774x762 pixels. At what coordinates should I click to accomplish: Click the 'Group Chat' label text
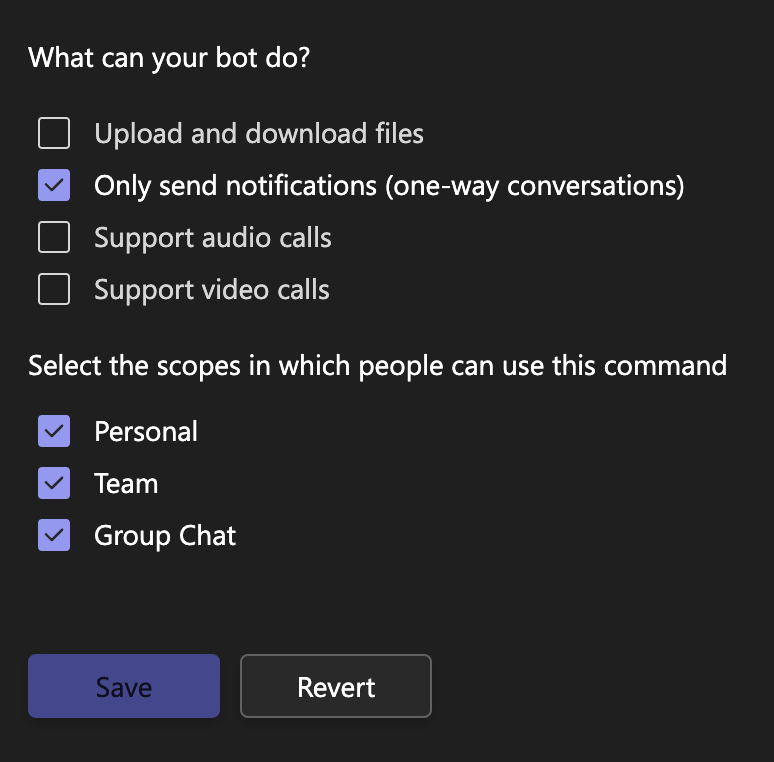(x=165, y=536)
